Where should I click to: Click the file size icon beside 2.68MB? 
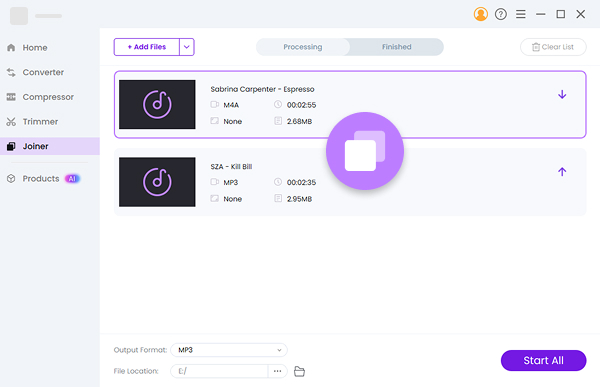point(278,121)
